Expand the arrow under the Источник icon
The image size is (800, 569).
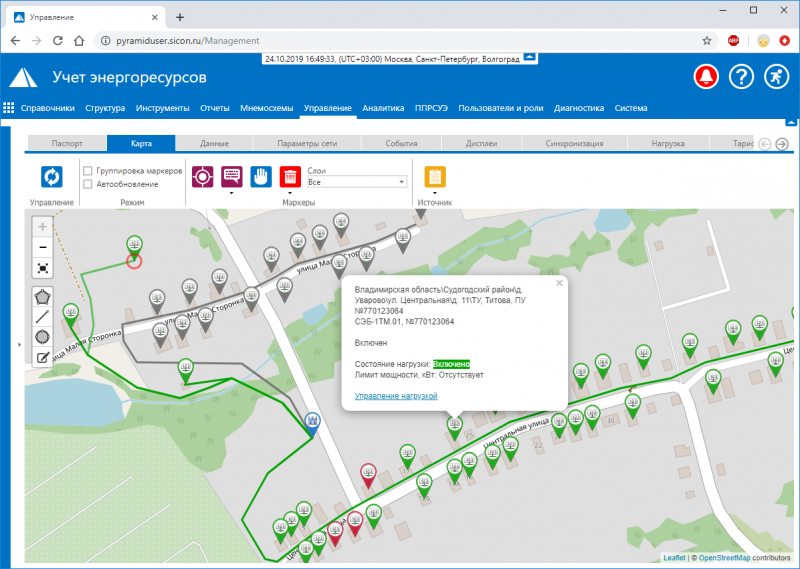[x=435, y=192]
